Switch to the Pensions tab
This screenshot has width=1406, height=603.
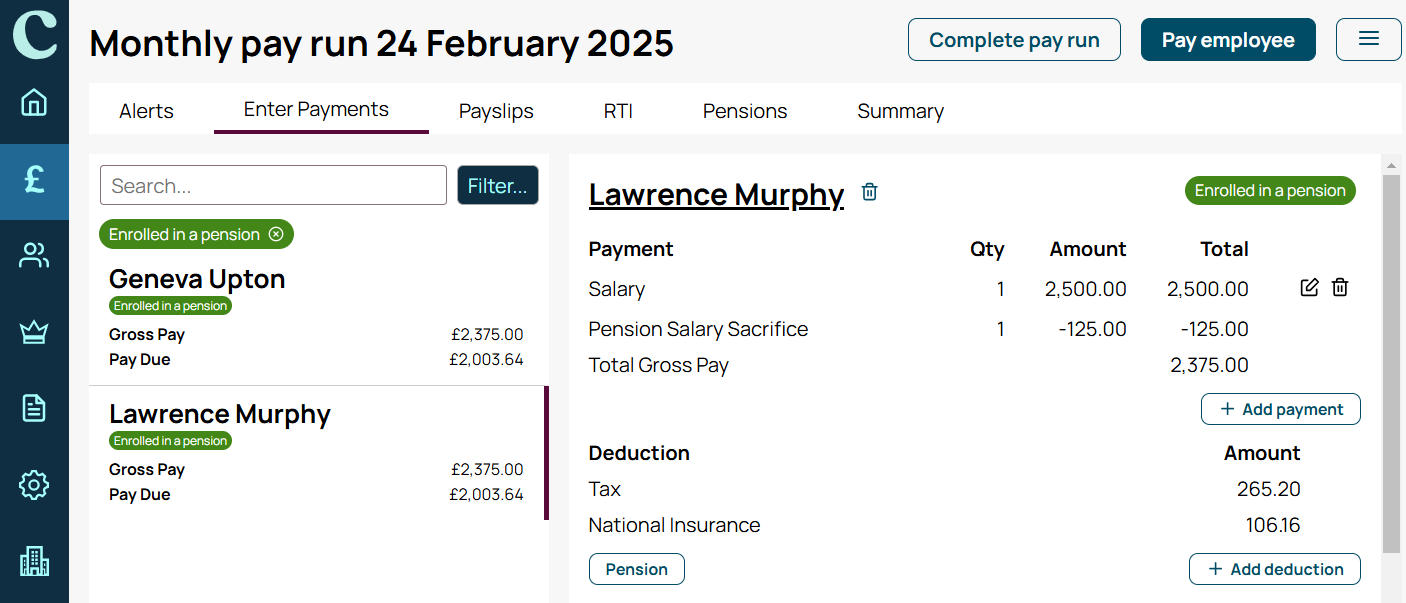pyautogui.click(x=745, y=111)
